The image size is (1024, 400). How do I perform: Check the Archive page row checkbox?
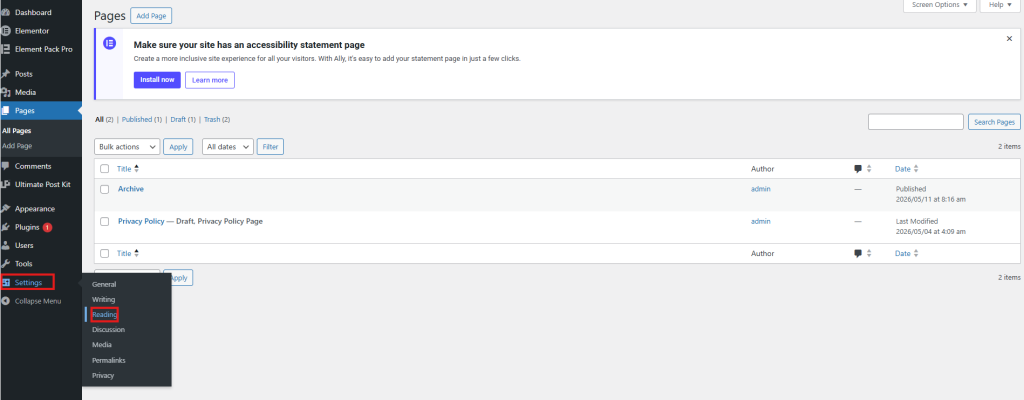[104, 189]
